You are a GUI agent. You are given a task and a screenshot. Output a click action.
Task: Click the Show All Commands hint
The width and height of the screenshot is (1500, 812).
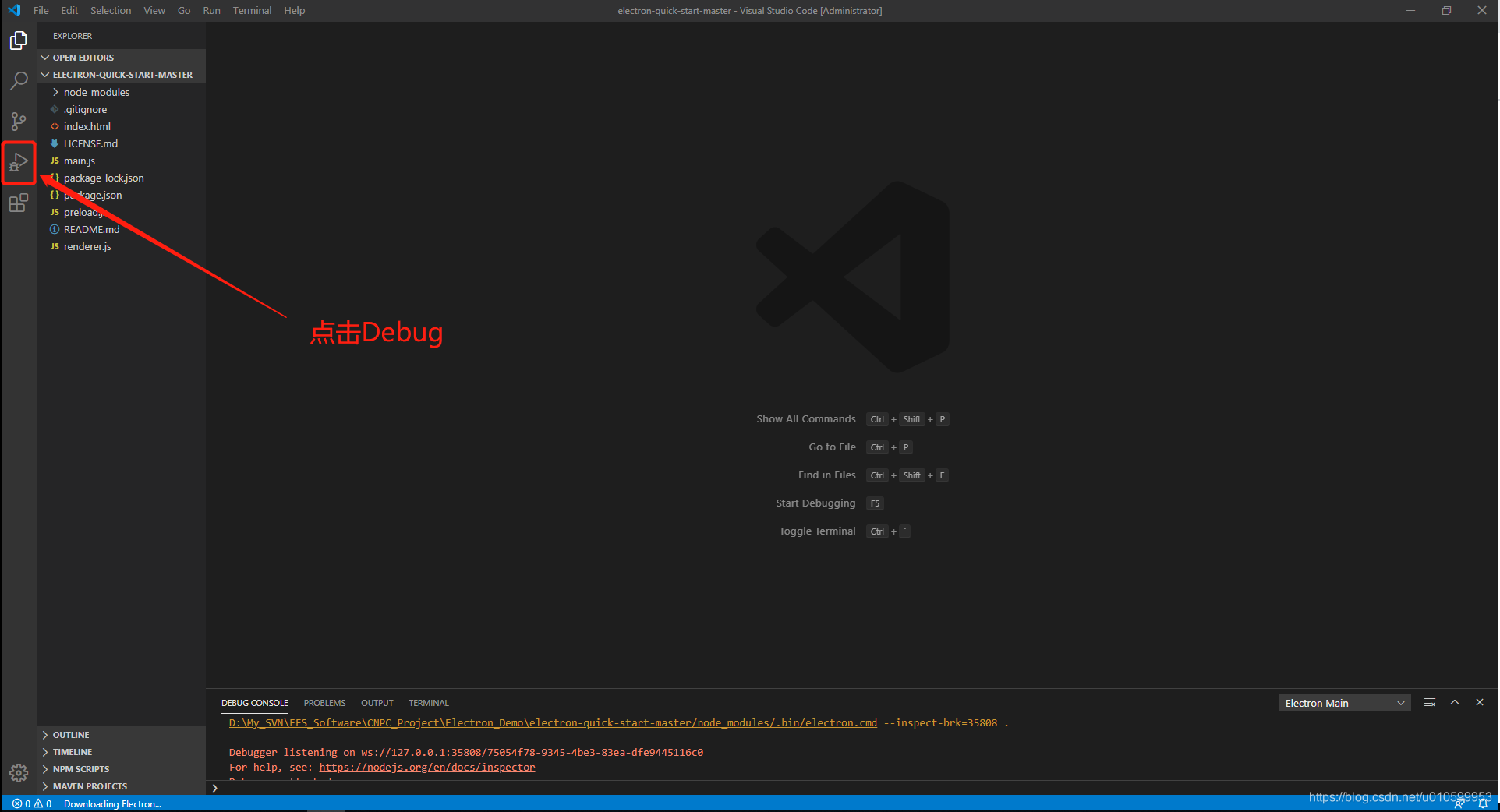(x=806, y=418)
